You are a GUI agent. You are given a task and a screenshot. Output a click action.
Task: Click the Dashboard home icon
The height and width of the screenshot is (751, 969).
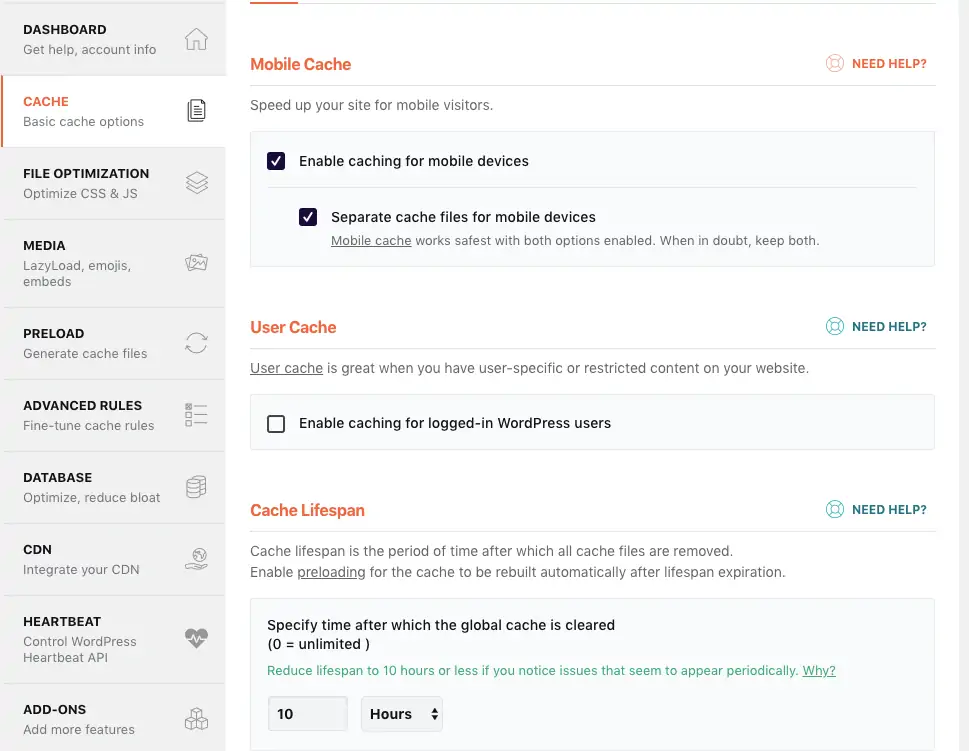pyautogui.click(x=197, y=39)
